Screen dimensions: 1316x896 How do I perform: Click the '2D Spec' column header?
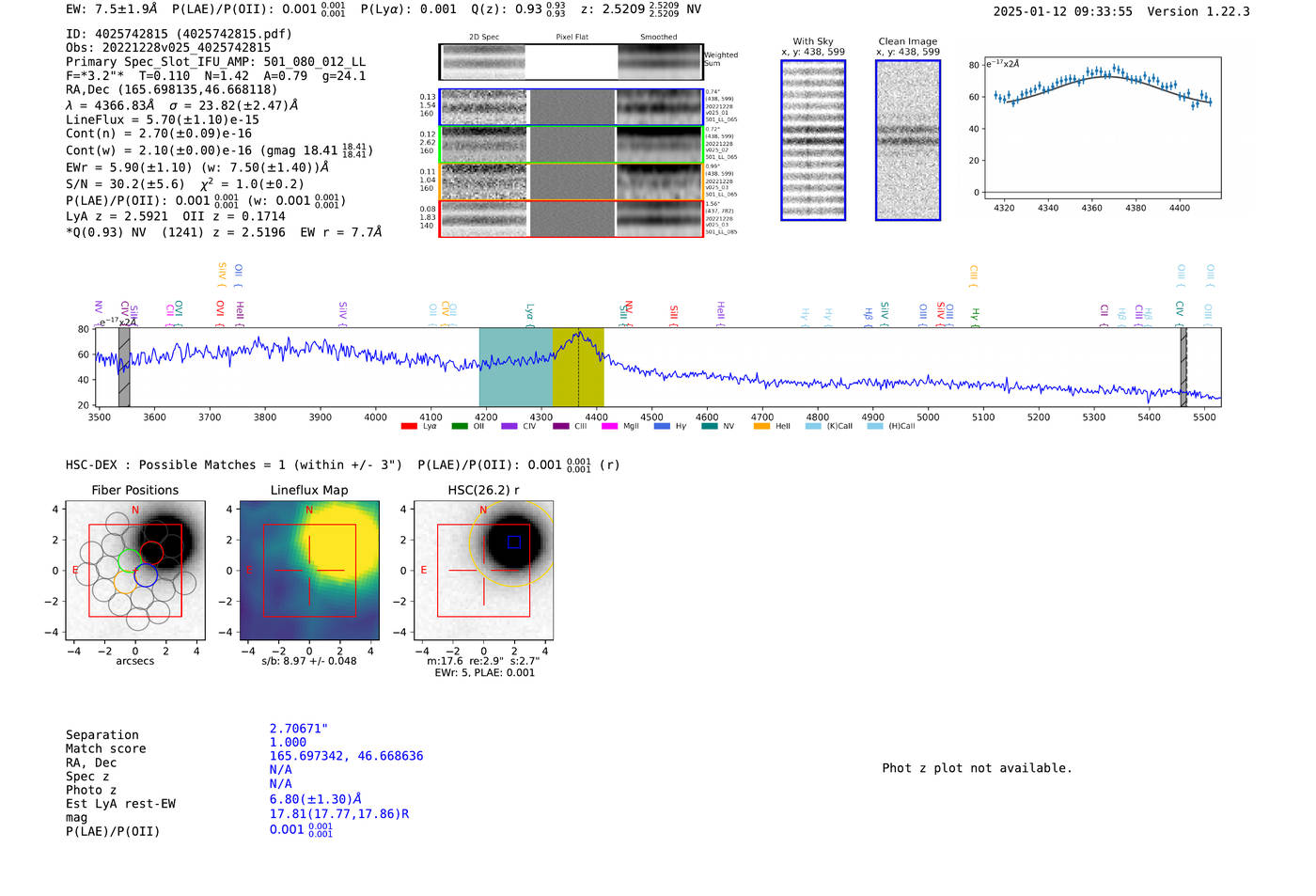click(x=484, y=37)
